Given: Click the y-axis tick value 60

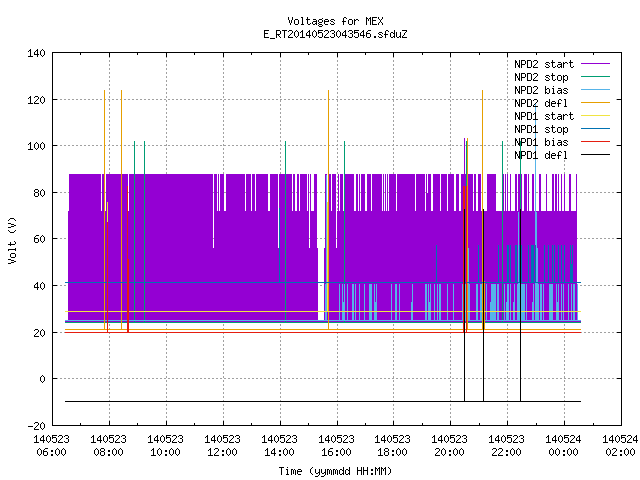Looking at the screenshot, I should (39, 239).
